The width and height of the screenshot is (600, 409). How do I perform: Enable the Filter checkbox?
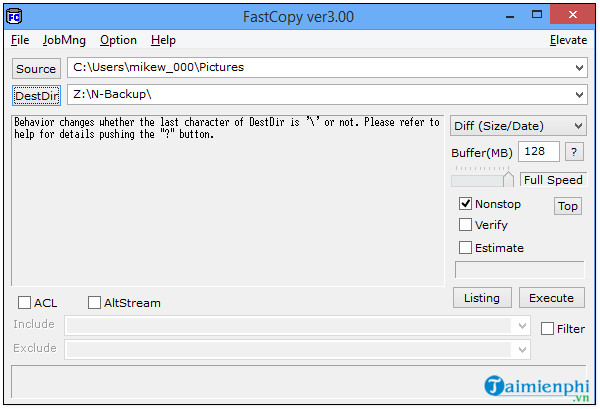click(547, 329)
